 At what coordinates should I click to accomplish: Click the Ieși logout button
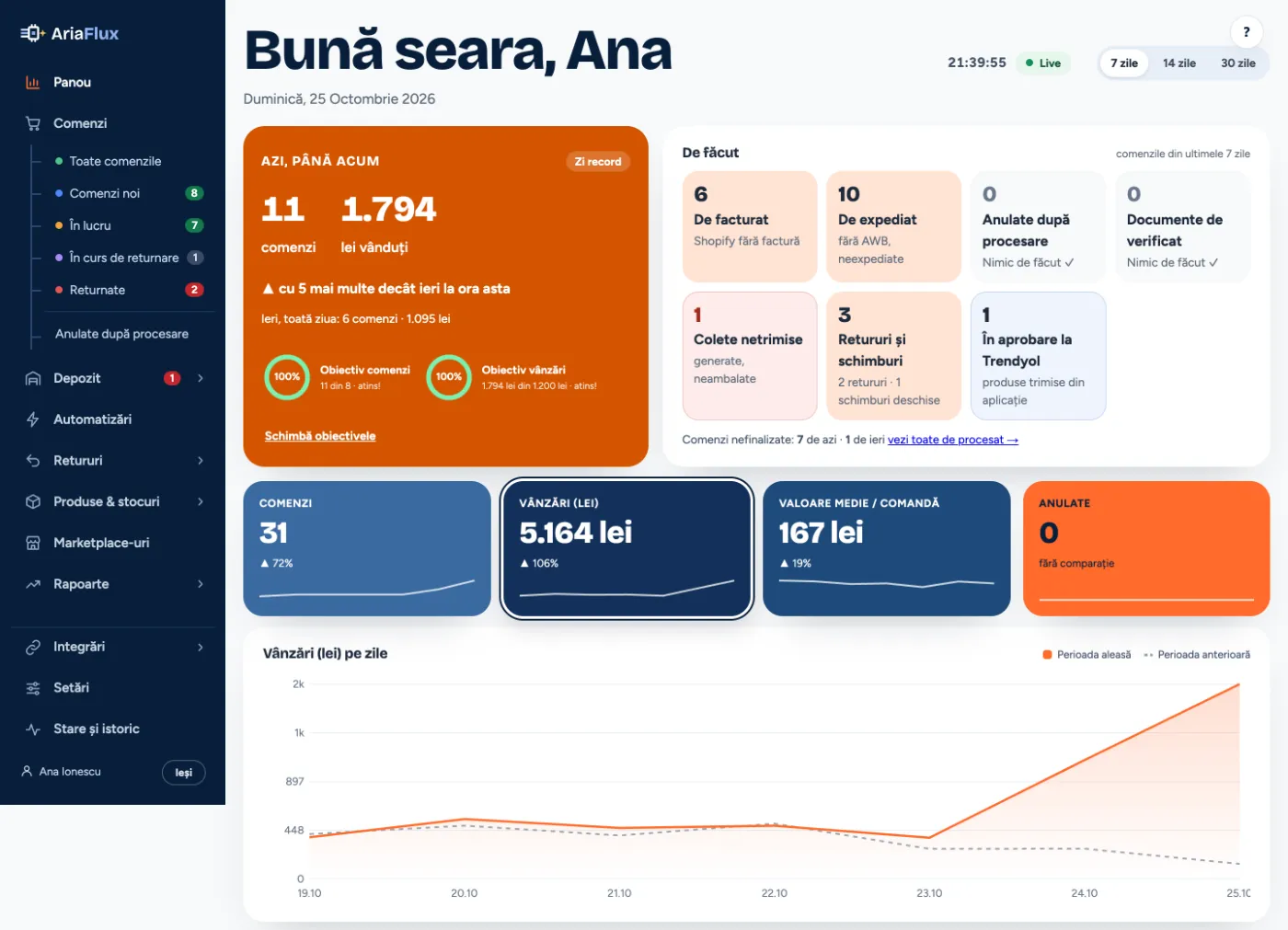click(184, 773)
